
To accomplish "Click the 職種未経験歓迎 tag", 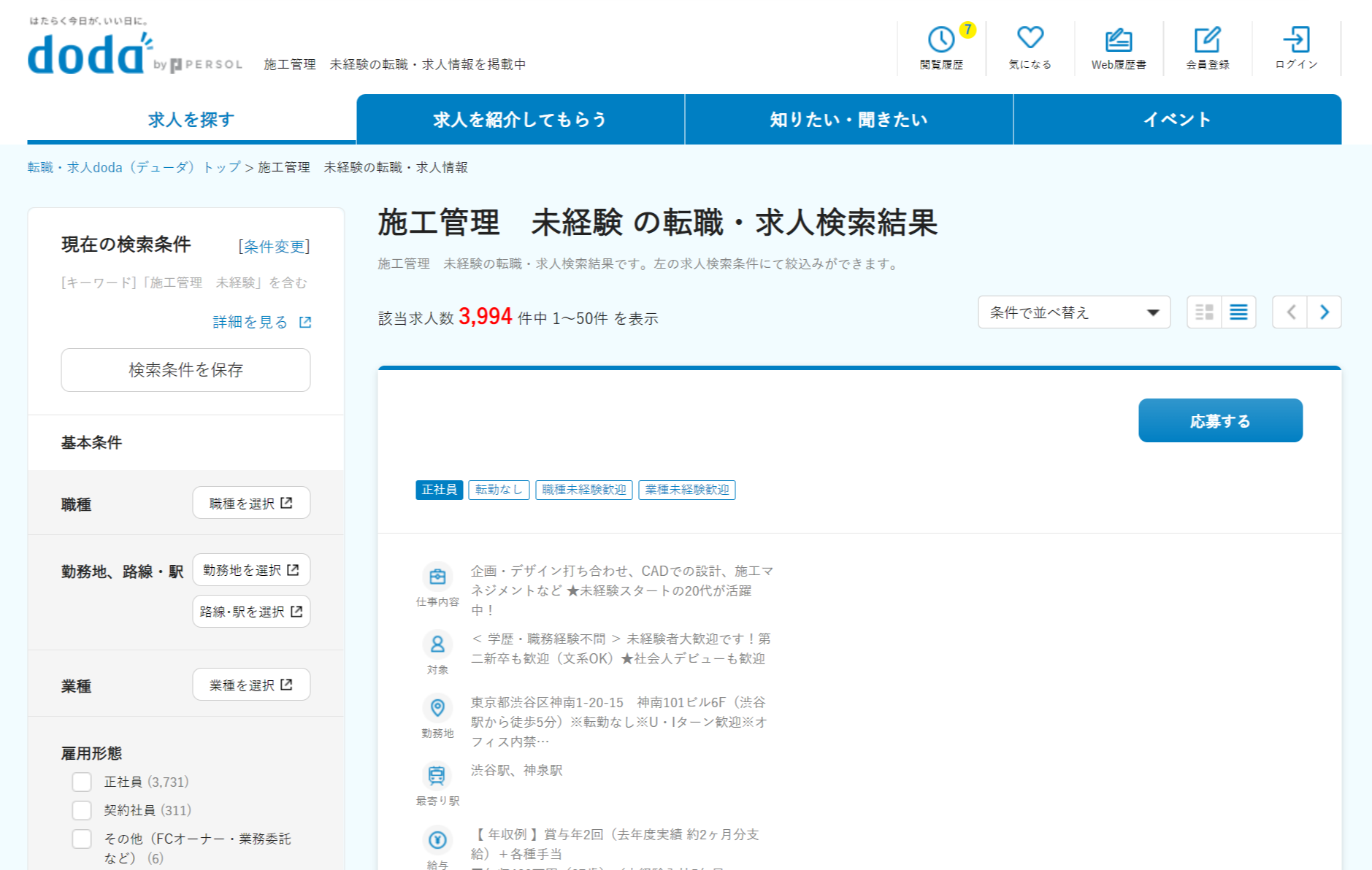I will [x=584, y=490].
